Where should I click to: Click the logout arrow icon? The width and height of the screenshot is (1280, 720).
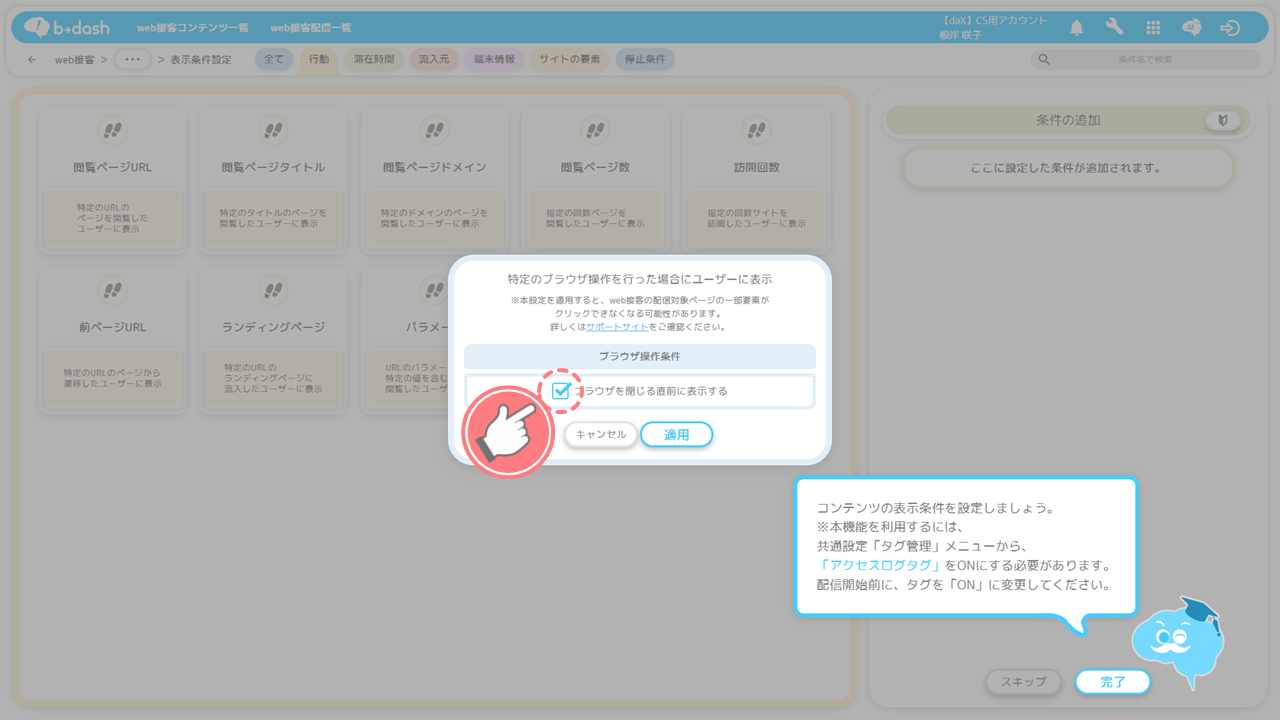[x=1230, y=28]
